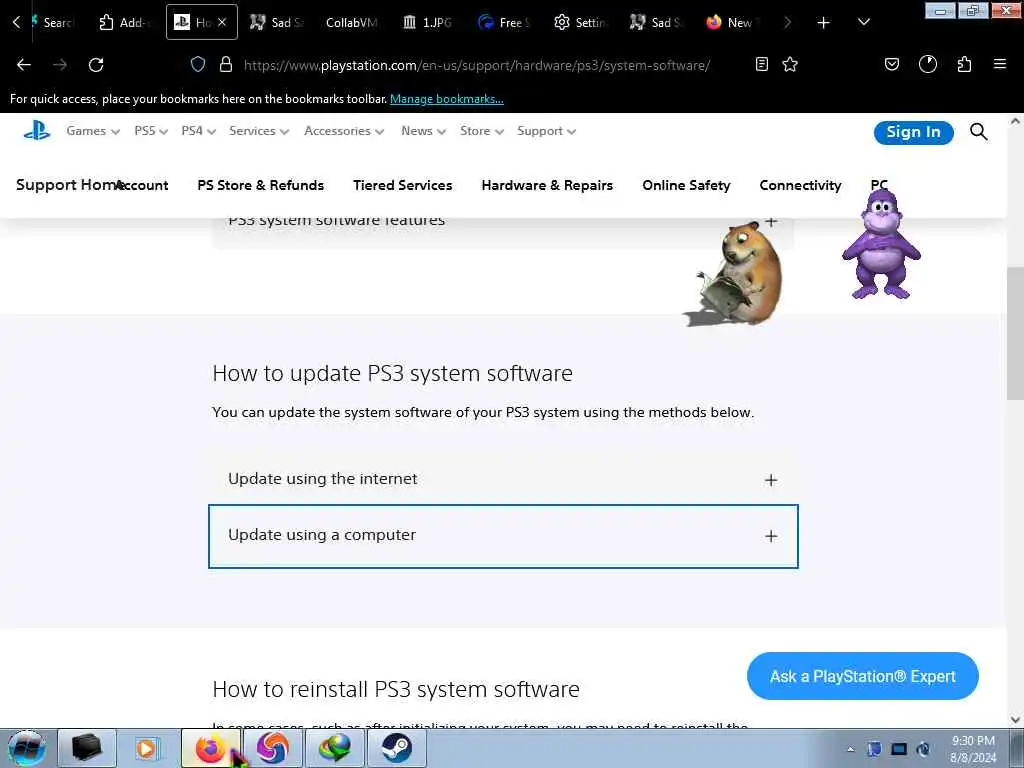Screen dimensions: 1024x768
Task: Expand the Accessories menu
Action: point(344,131)
